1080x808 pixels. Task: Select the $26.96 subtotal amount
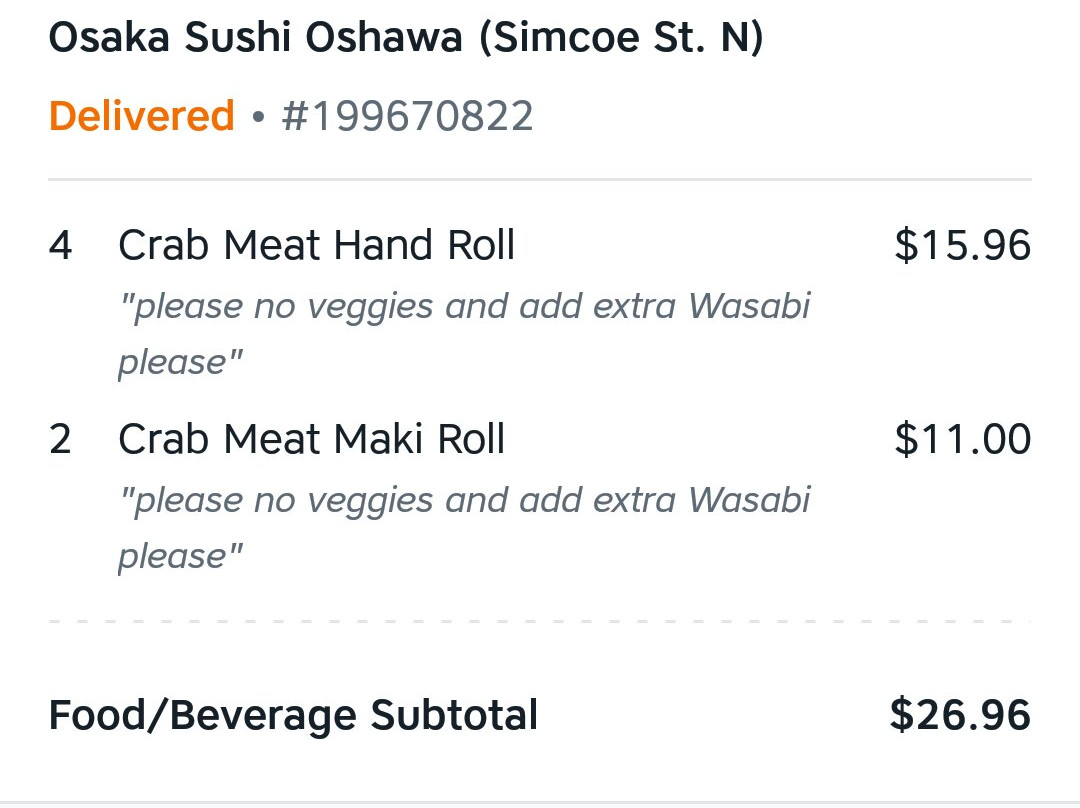tap(960, 714)
